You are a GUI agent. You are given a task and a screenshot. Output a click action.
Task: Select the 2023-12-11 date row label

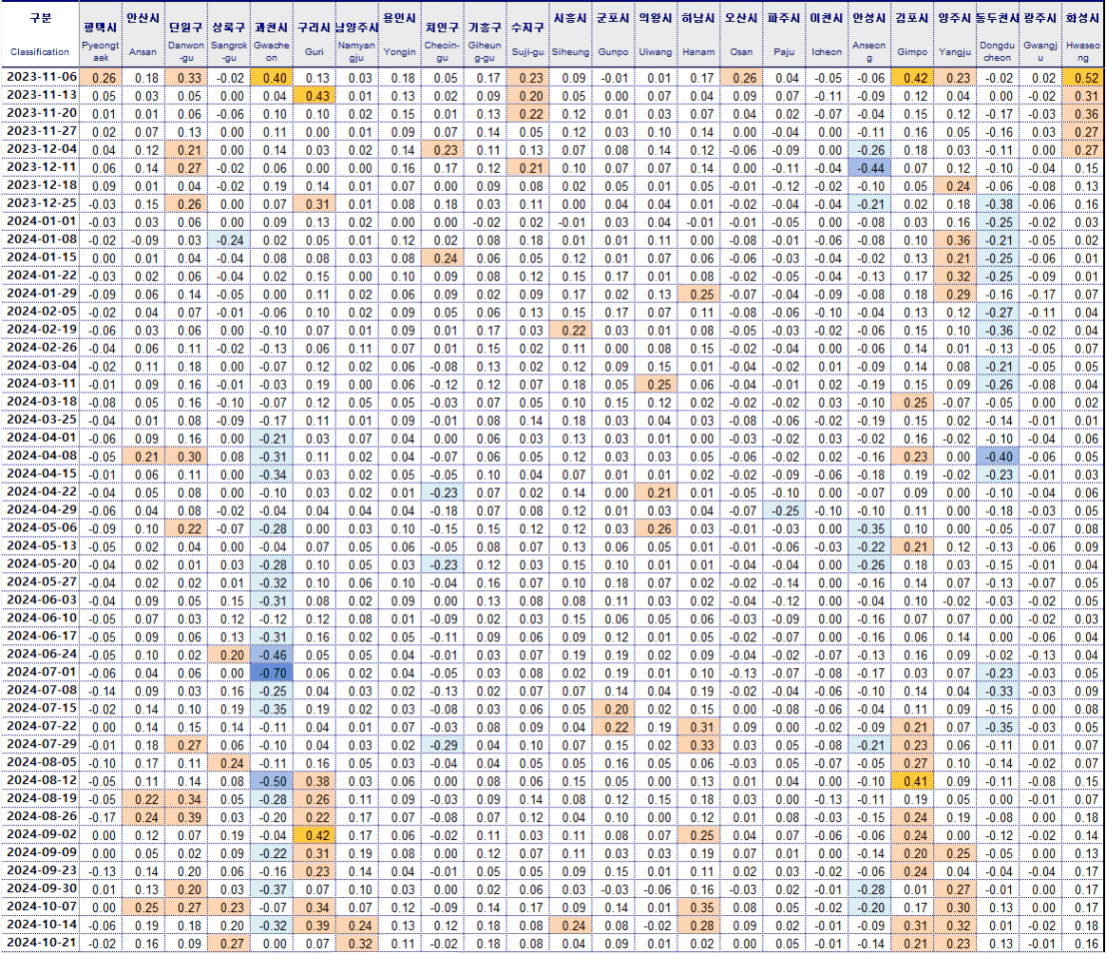coord(40,168)
